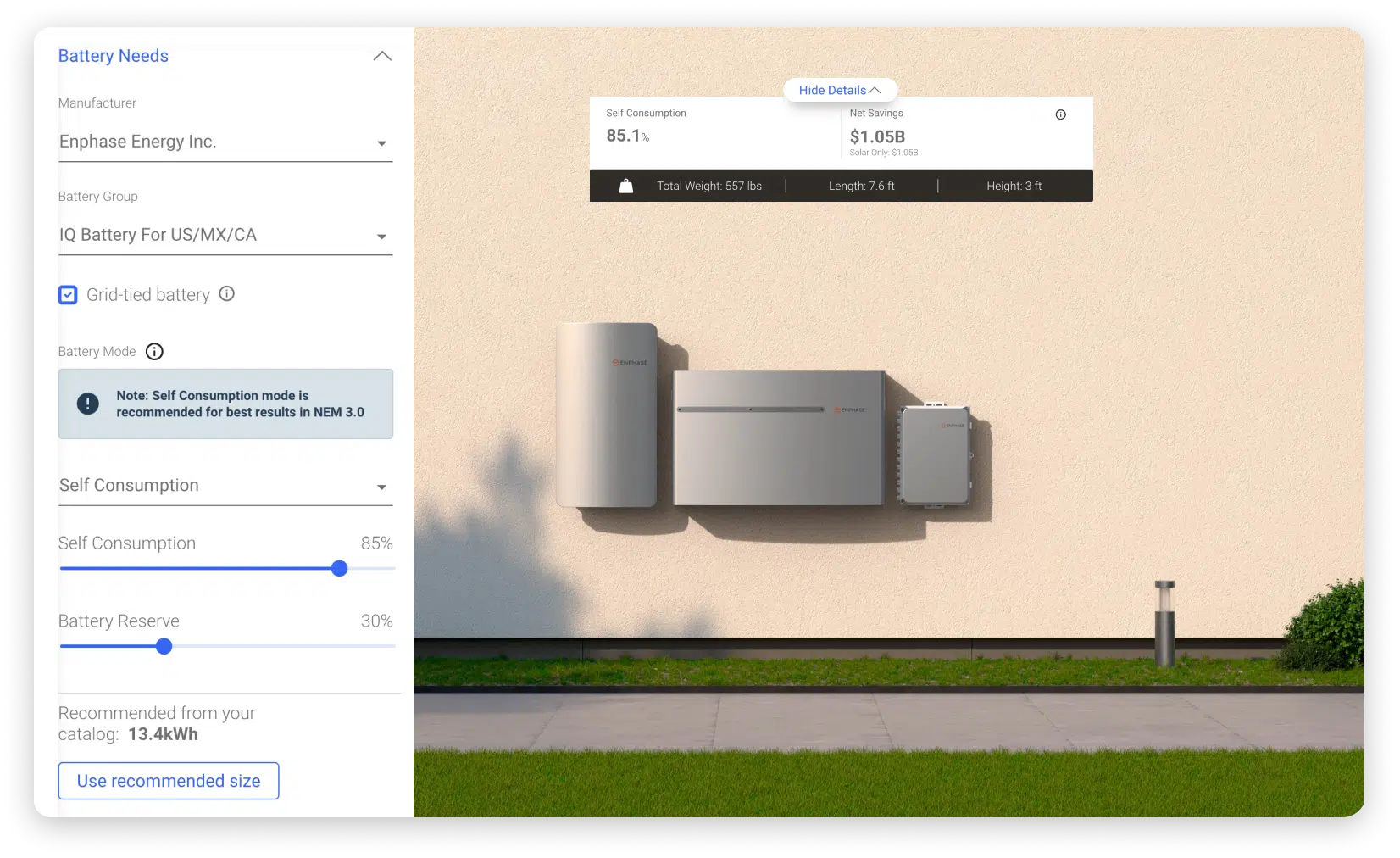Open the Battery Group dropdown
The image size is (1400, 858).
(225, 235)
